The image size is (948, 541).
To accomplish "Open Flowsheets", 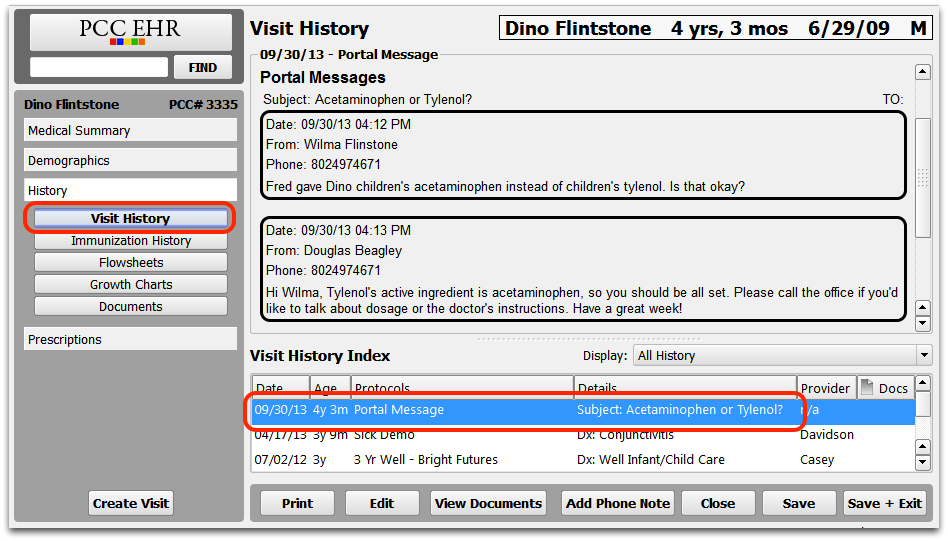I will tap(131, 262).
